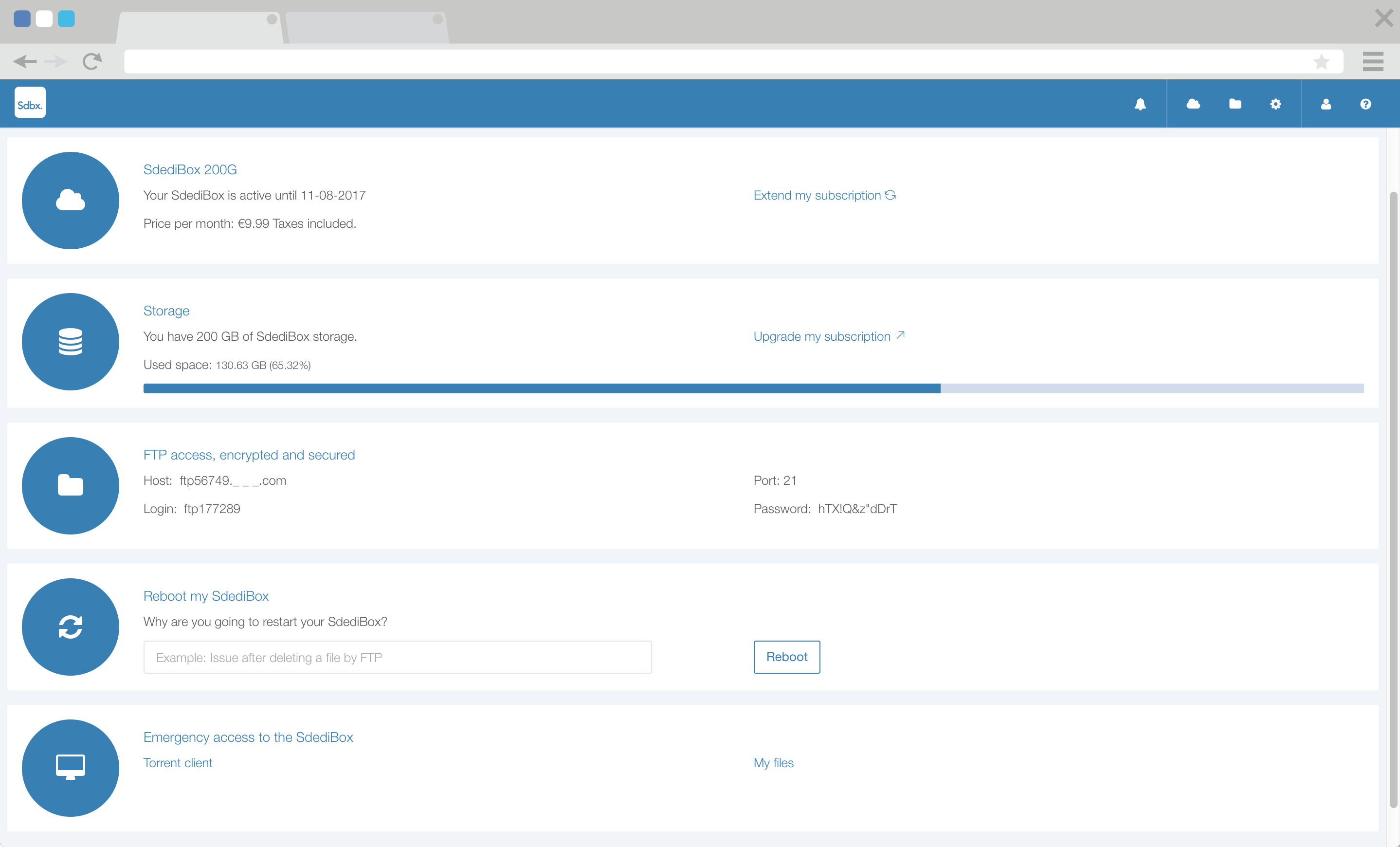Image resolution: width=1400 pixels, height=847 pixels.
Task: Click the Upgrade my subscription link
Action: pyautogui.click(x=821, y=336)
